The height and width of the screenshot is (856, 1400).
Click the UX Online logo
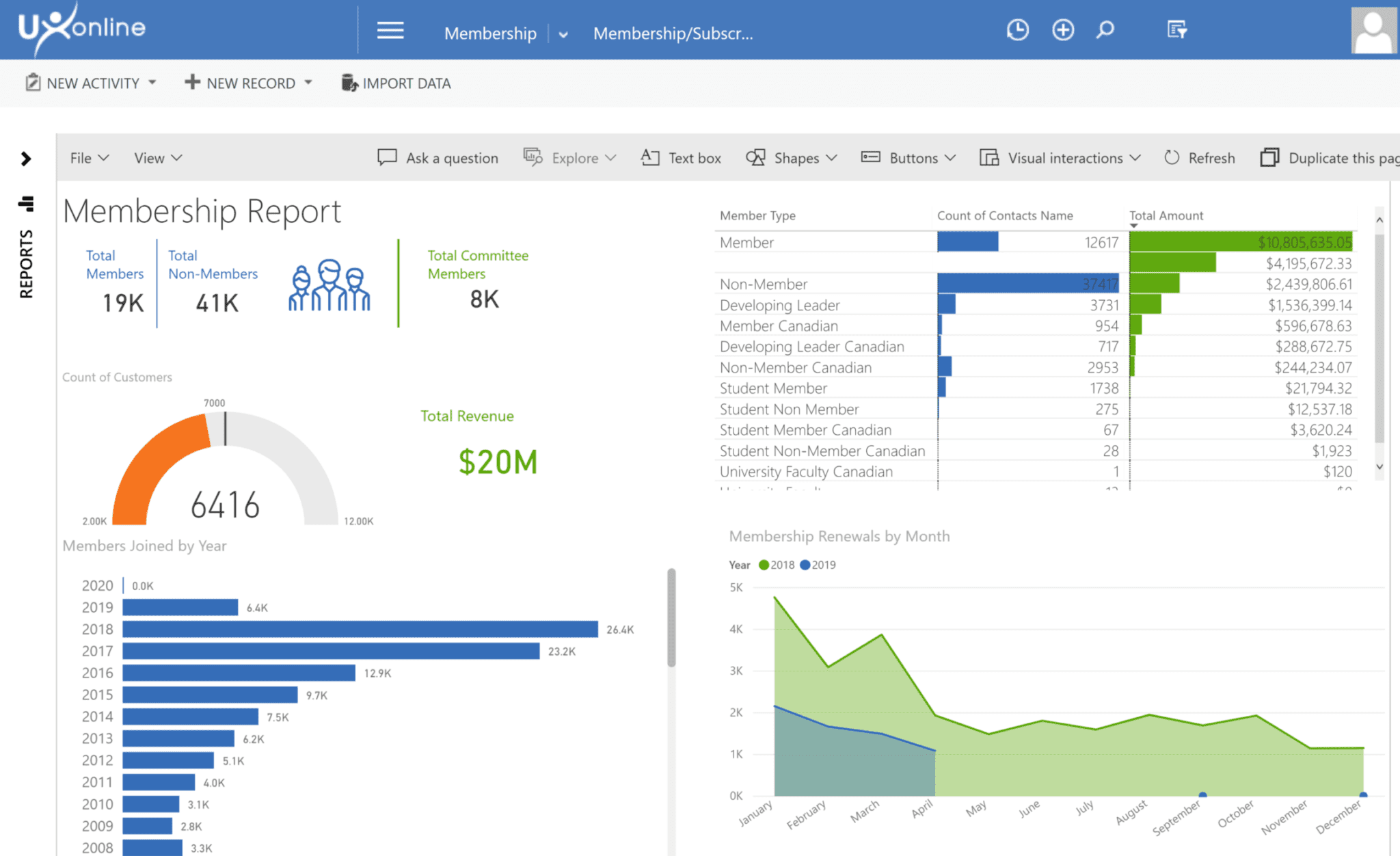point(82,29)
